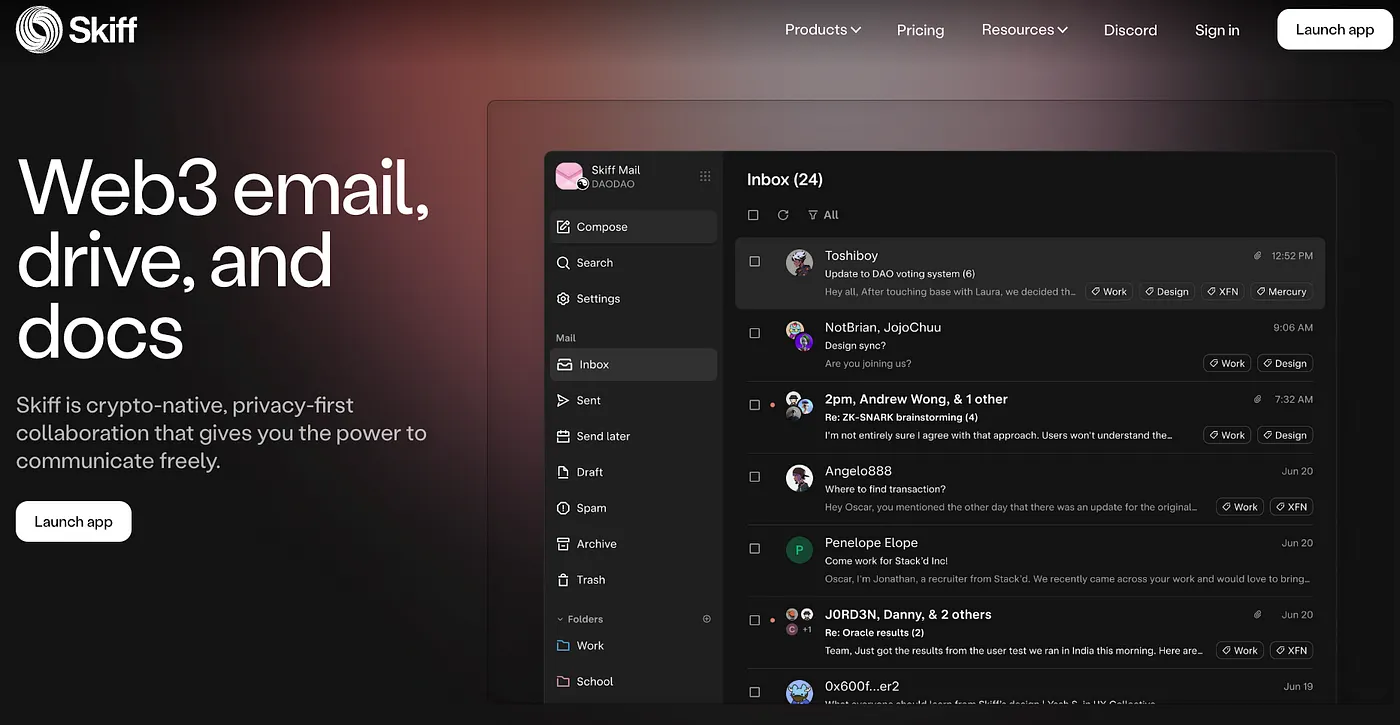Expand the Resources dropdown menu
The image size is (1400, 725).
click(1025, 30)
